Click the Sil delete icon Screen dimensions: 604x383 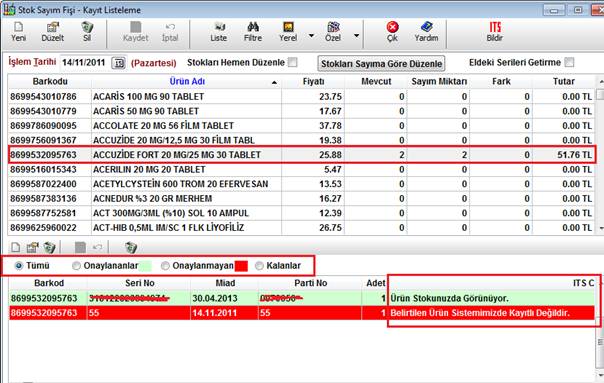coord(87,27)
